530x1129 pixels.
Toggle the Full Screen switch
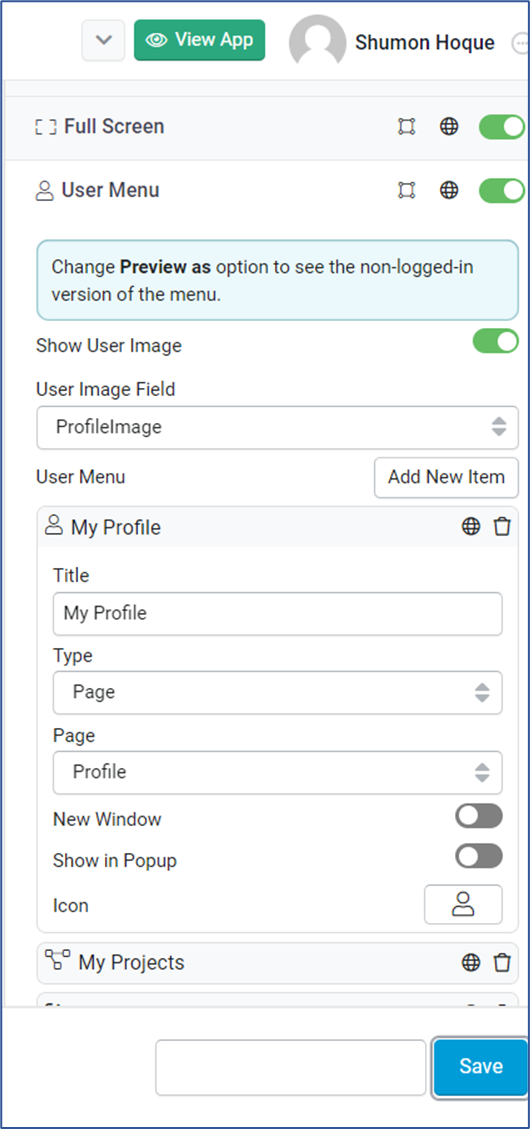(502, 127)
